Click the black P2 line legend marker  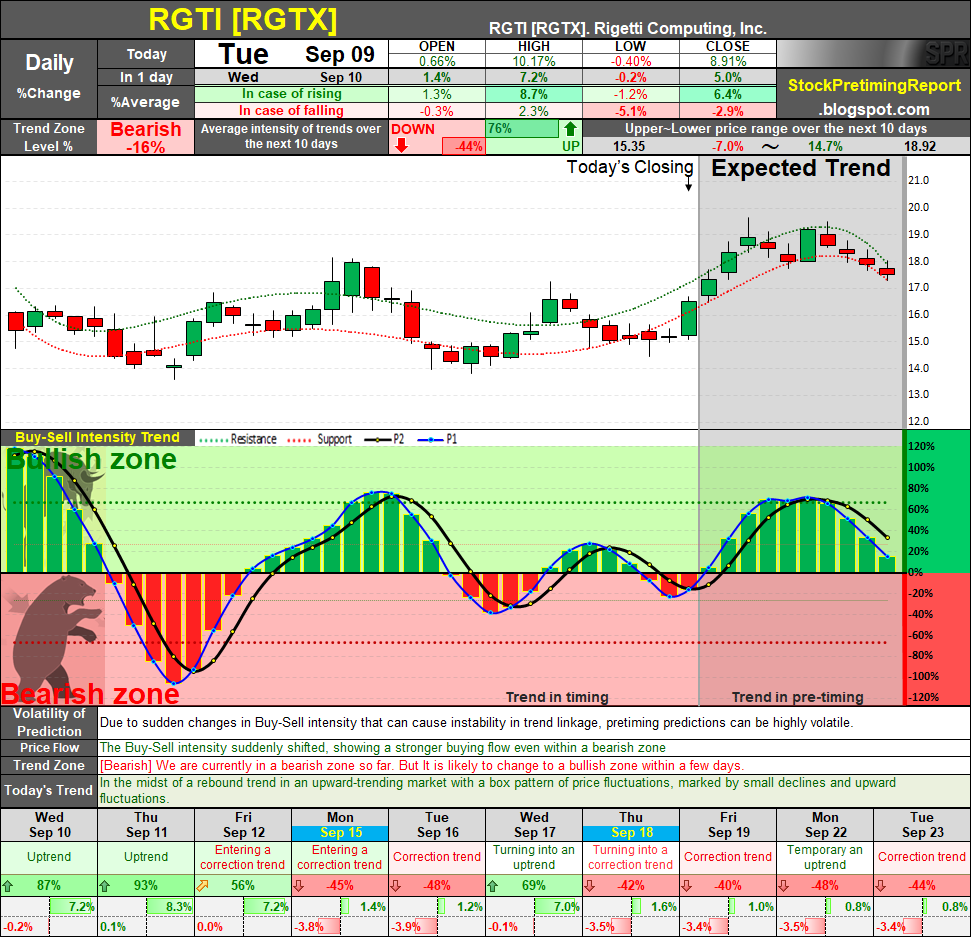(x=377, y=440)
